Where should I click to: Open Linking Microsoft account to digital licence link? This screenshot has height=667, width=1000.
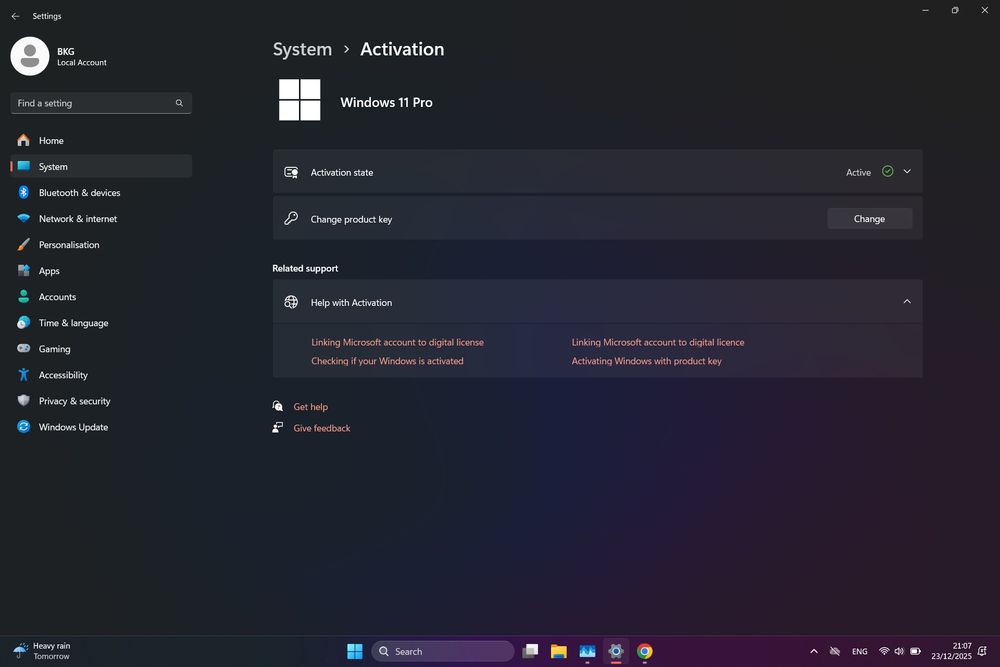(x=658, y=342)
